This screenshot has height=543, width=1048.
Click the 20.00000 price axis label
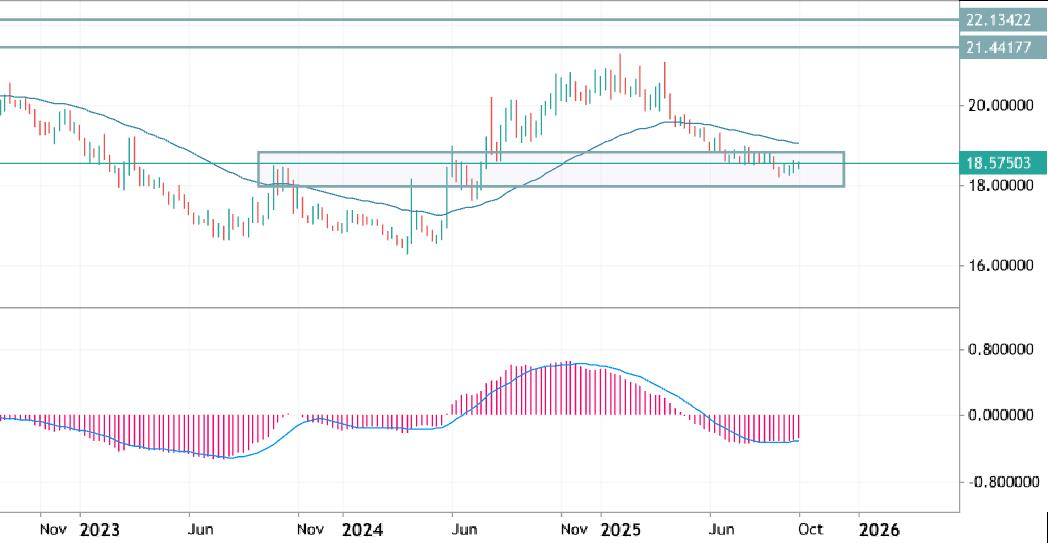click(x=1002, y=105)
